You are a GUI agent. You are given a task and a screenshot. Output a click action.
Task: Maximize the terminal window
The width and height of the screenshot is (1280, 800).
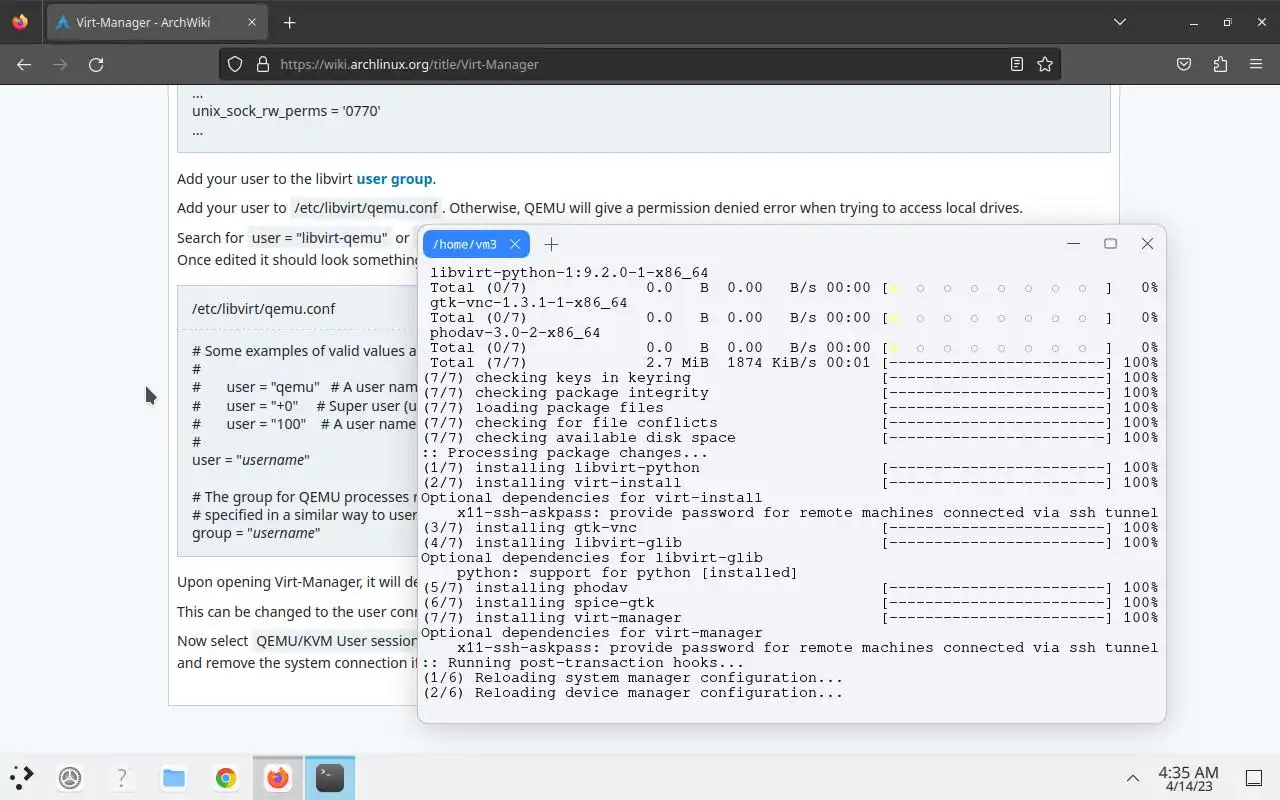coord(1110,243)
